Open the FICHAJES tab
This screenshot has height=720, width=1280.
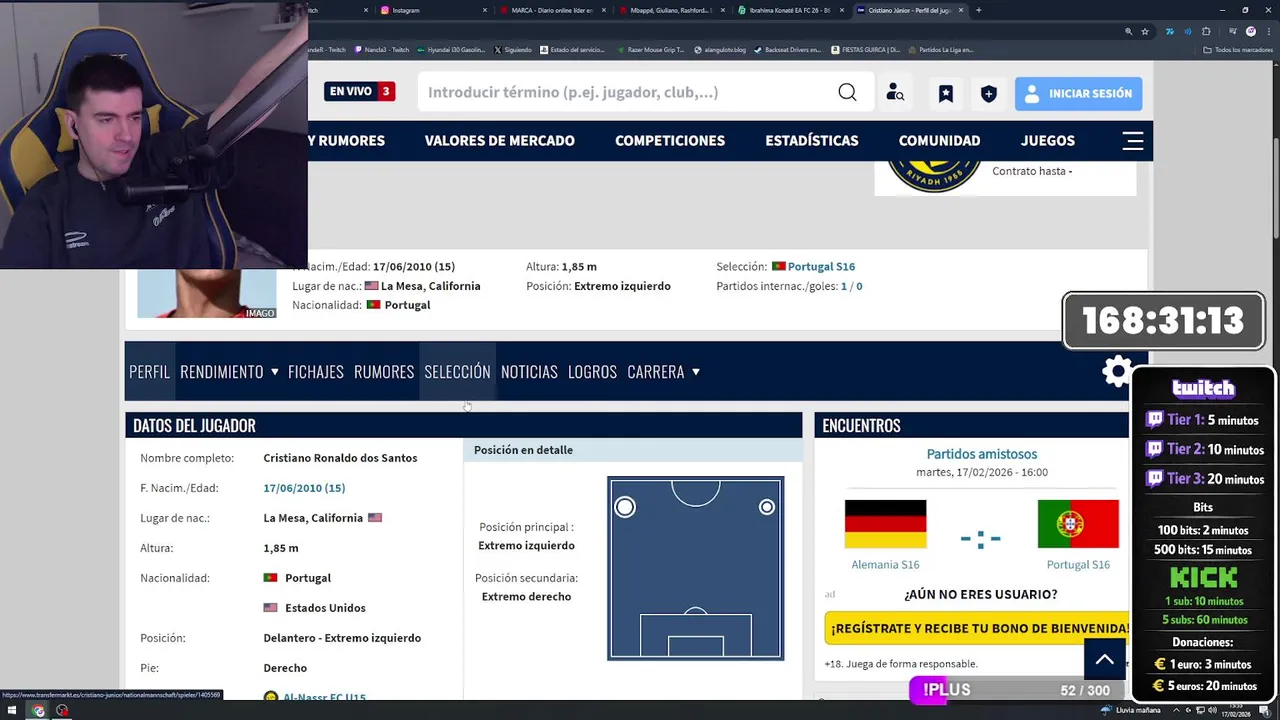tap(316, 371)
